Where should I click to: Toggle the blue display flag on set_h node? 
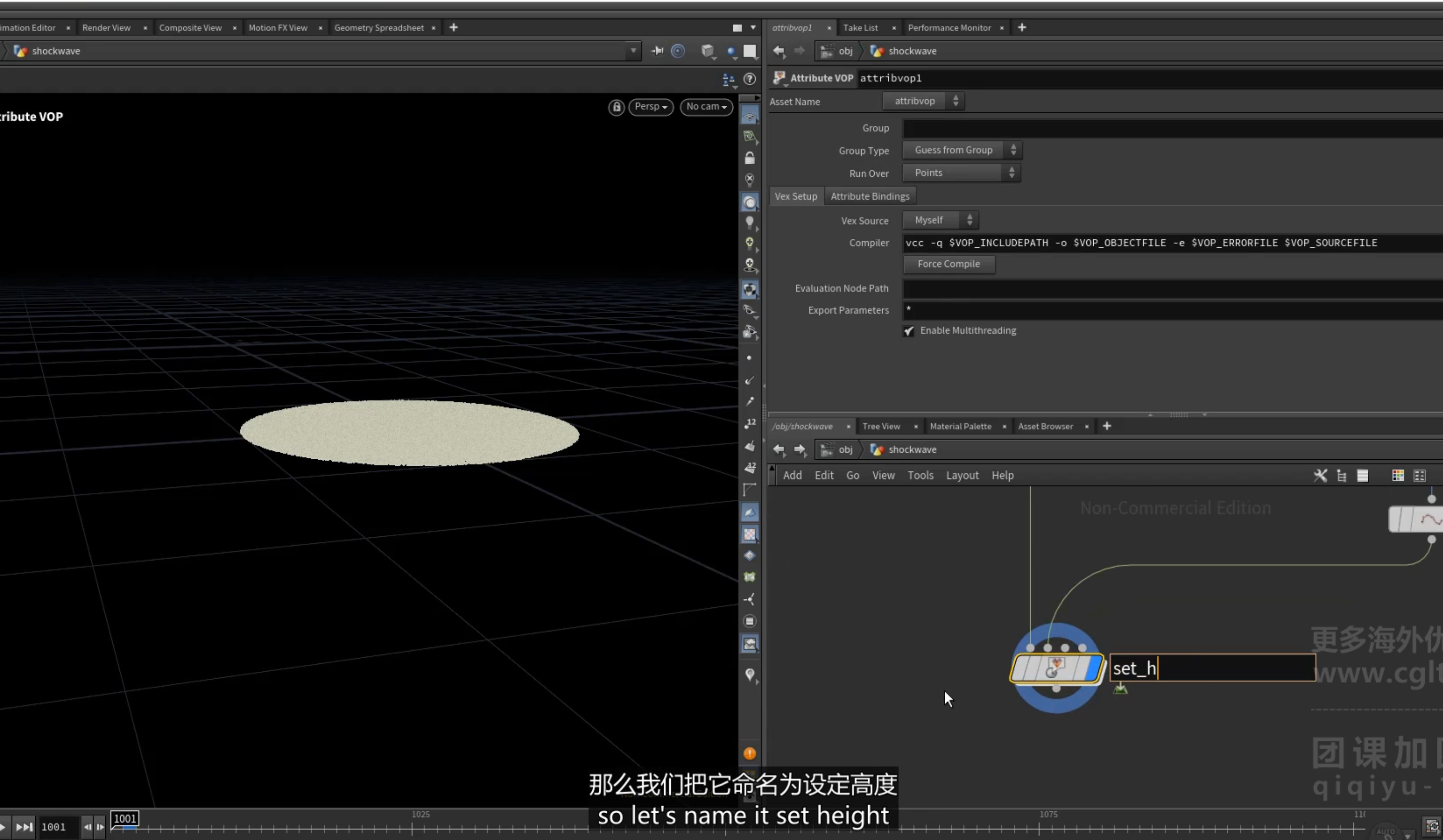pyautogui.click(x=1093, y=668)
